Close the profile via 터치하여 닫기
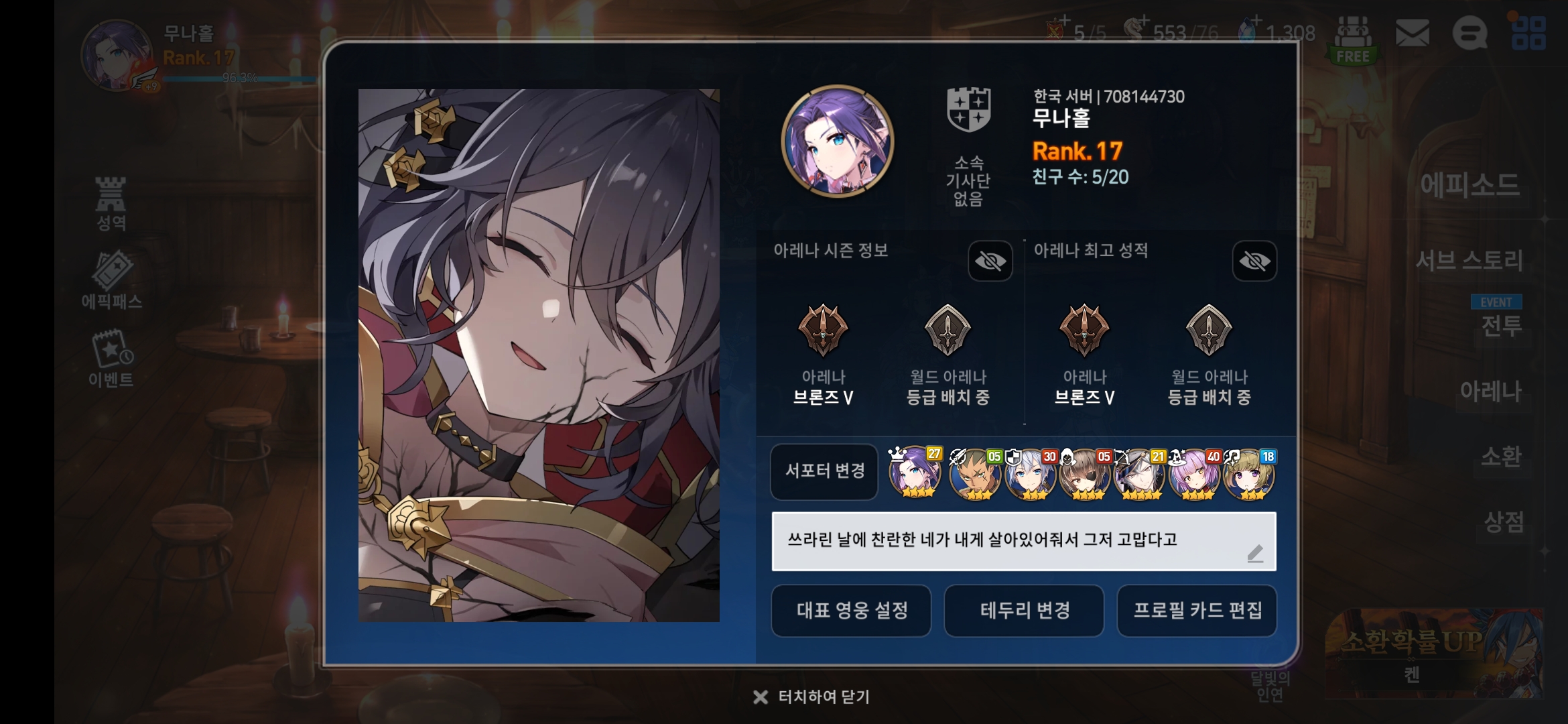 (x=811, y=697)
